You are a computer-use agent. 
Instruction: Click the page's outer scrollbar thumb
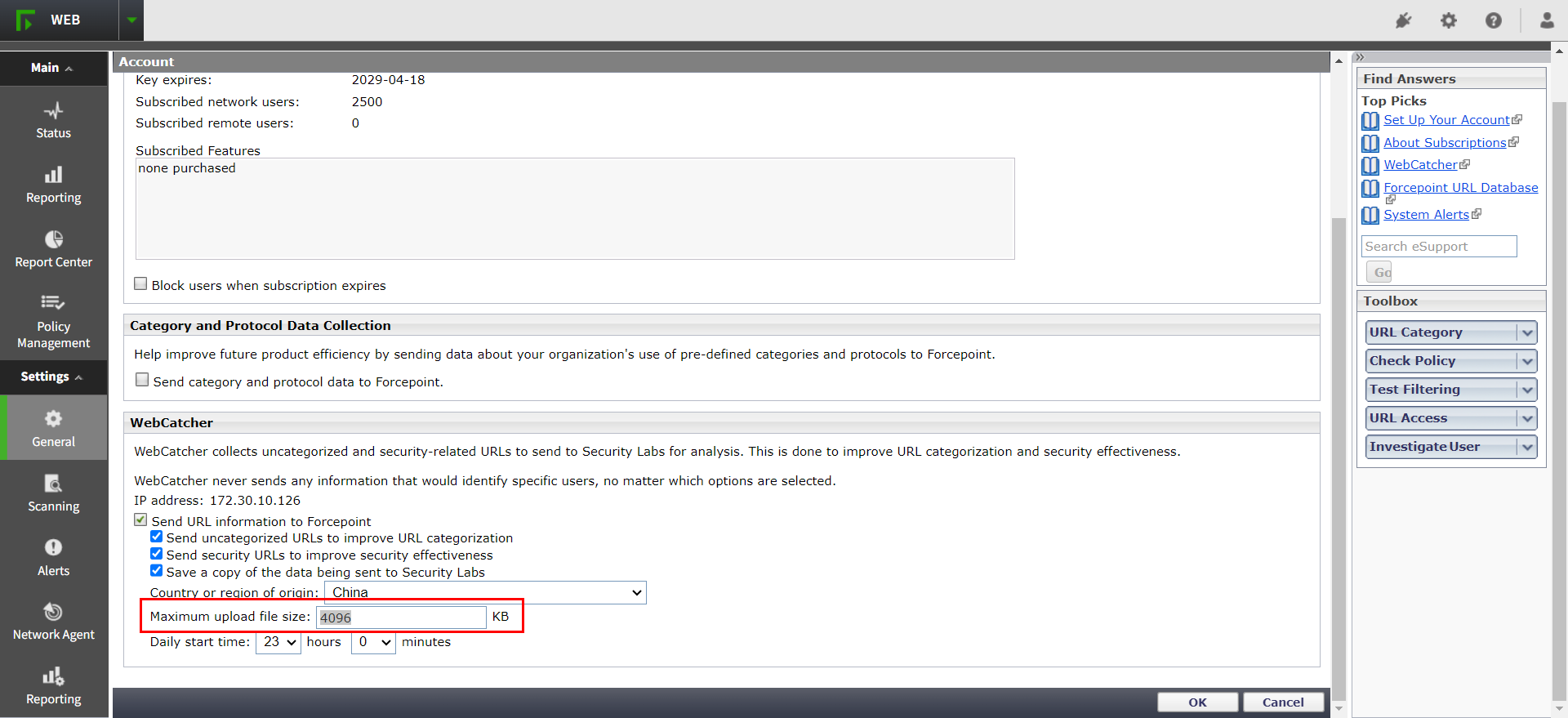coord(1559,400)
